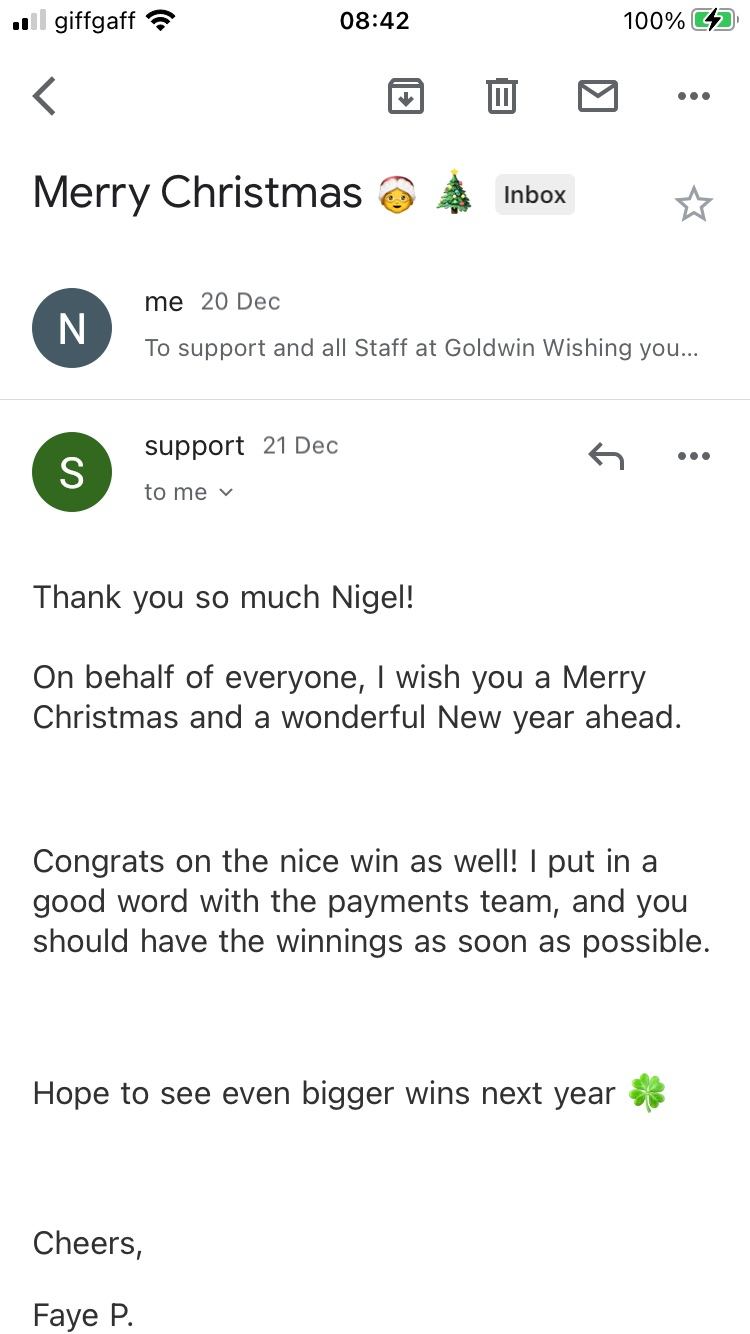Screen dimensions: 750x1334
Task: Delete the email with trash icon
Action: (501, 96)
